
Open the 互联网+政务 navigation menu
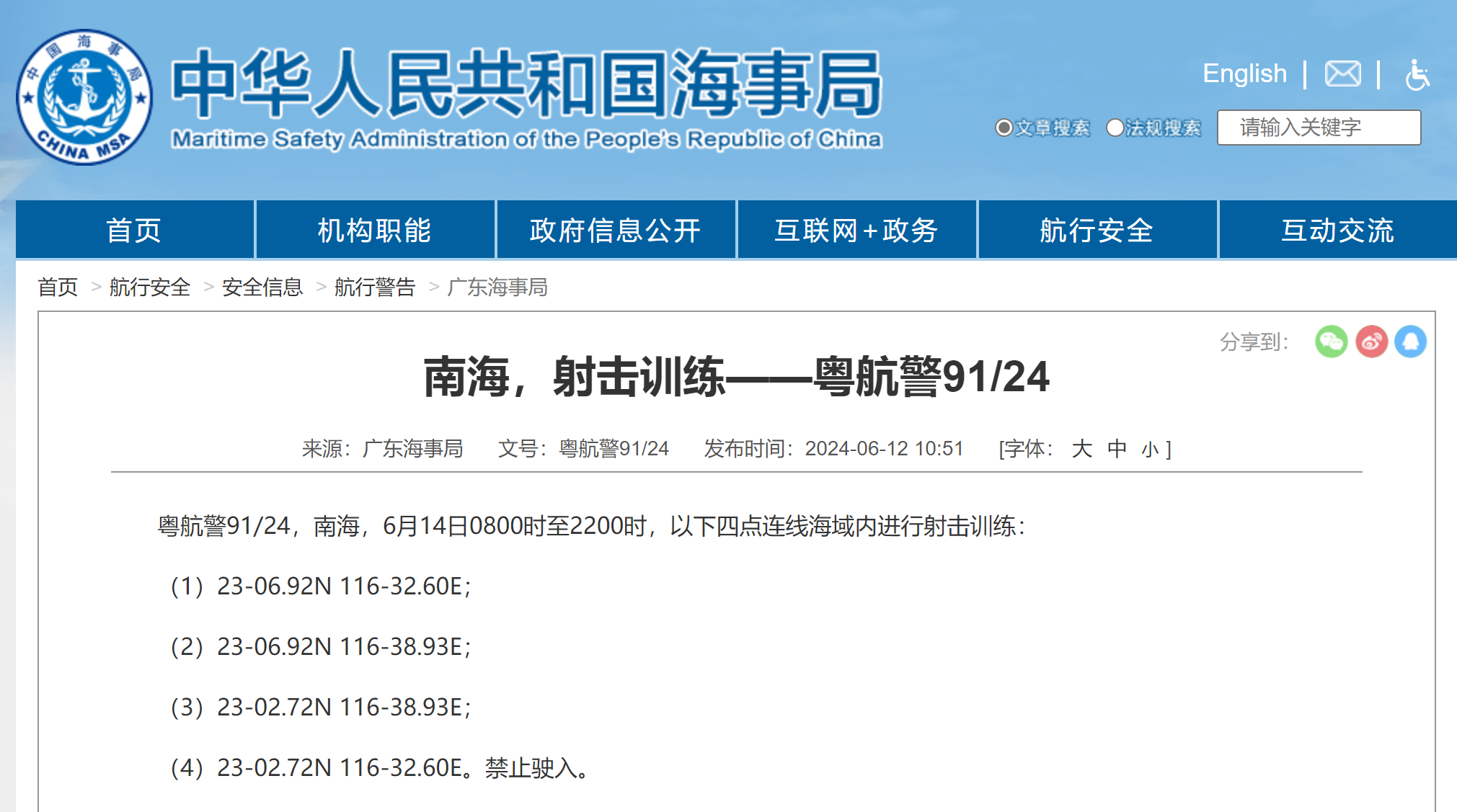pos(856,230)
